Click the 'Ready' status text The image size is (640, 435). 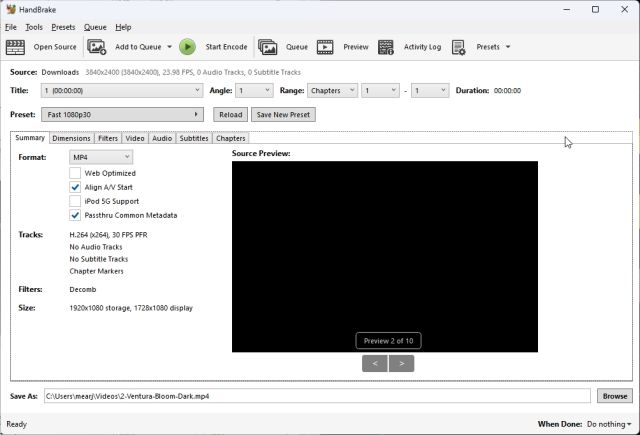(x=16, y=424)
